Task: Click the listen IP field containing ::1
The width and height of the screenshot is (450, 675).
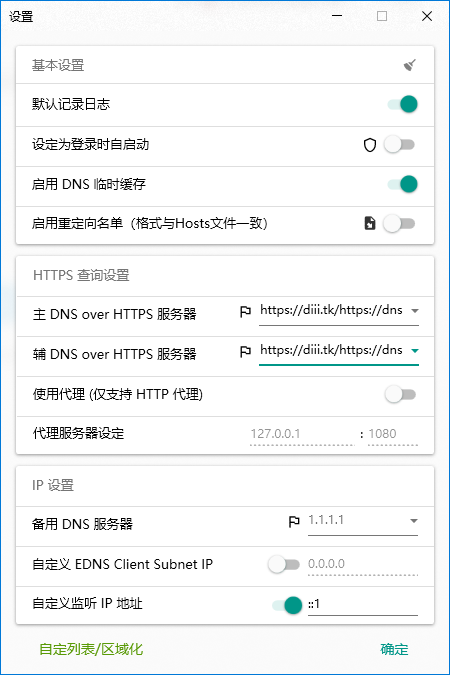Action: pos(363,604)
